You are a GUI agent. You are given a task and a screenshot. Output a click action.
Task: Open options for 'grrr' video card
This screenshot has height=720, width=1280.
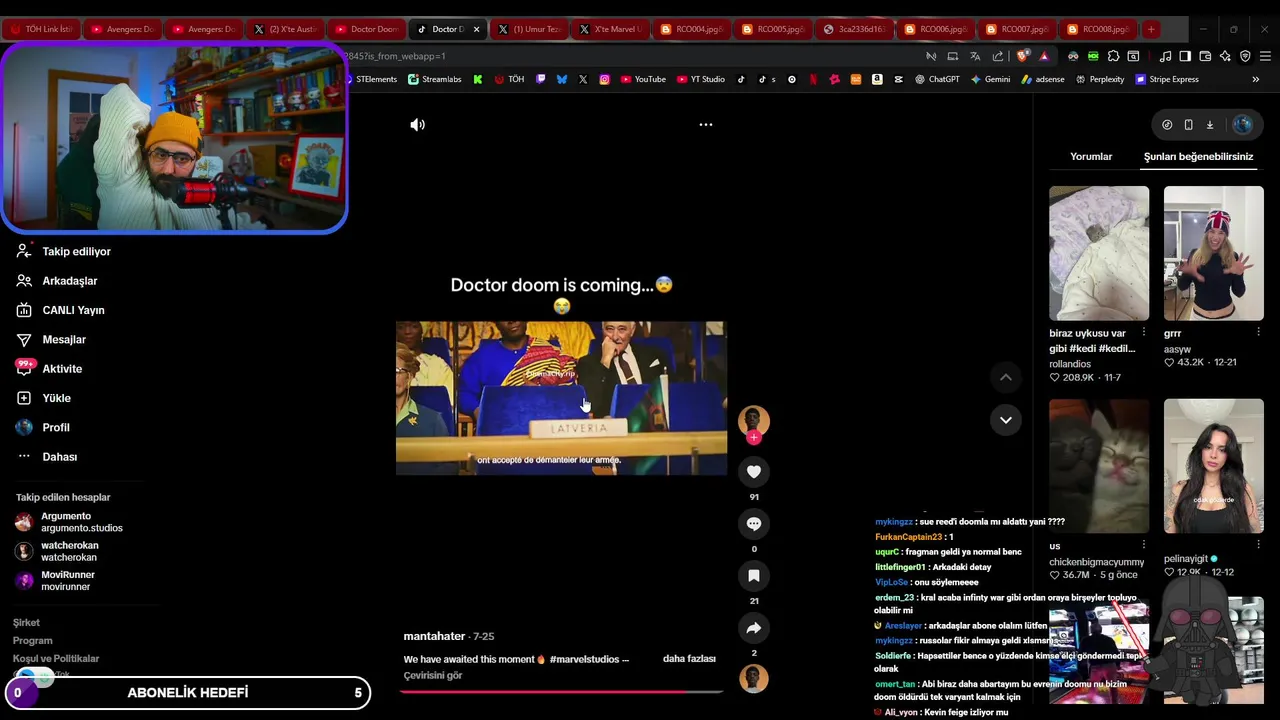1258,332
